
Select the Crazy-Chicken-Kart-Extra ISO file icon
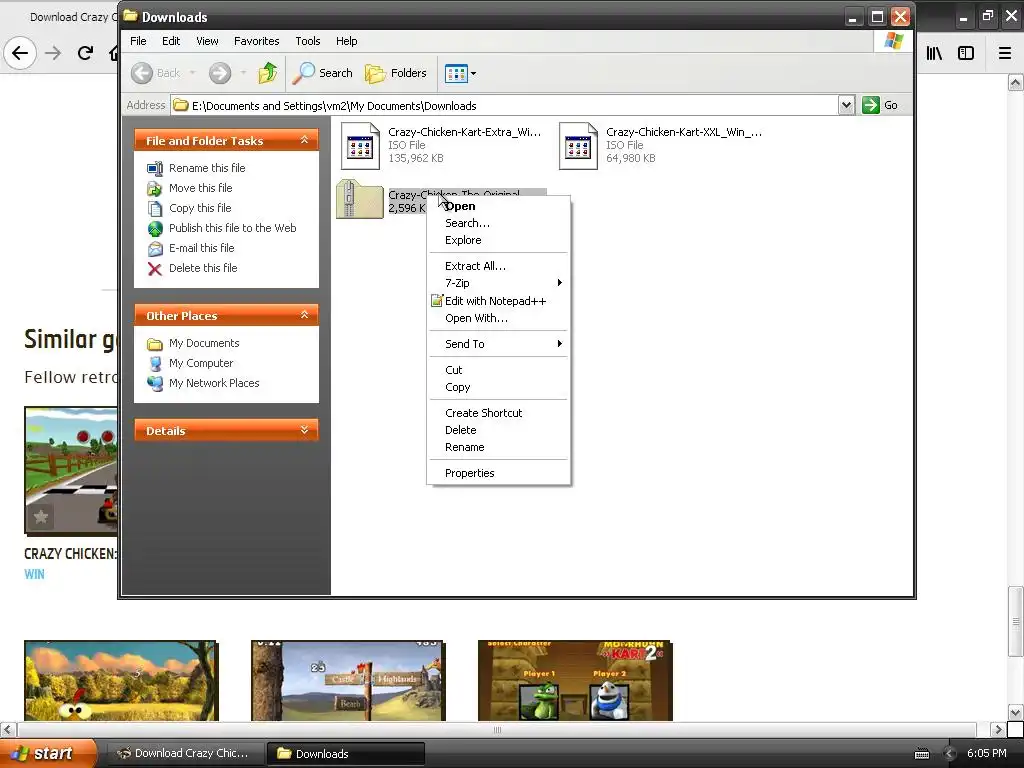click(360, 146)
